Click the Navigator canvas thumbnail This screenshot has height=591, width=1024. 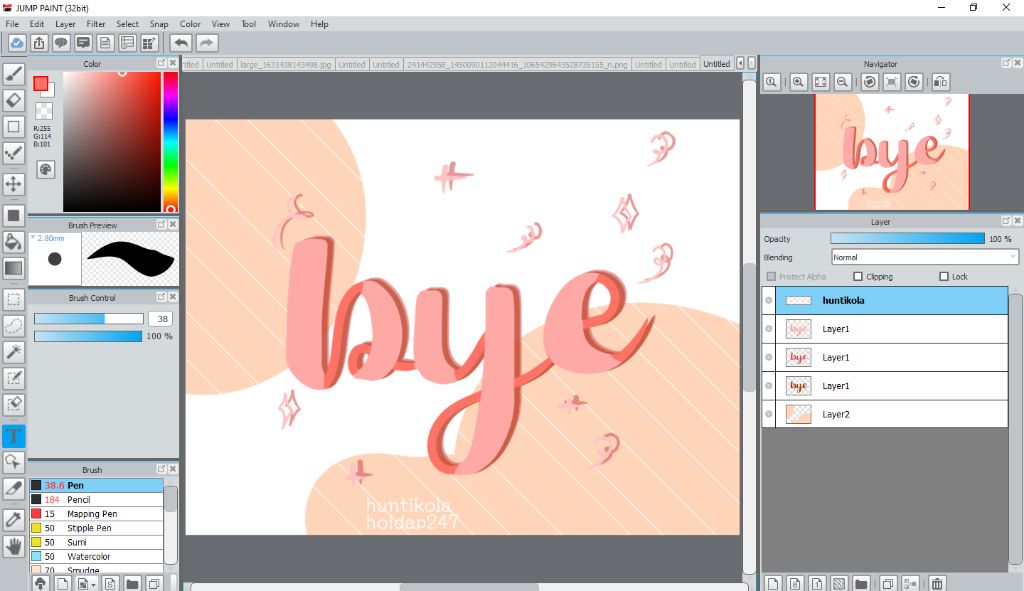(891, 152)
